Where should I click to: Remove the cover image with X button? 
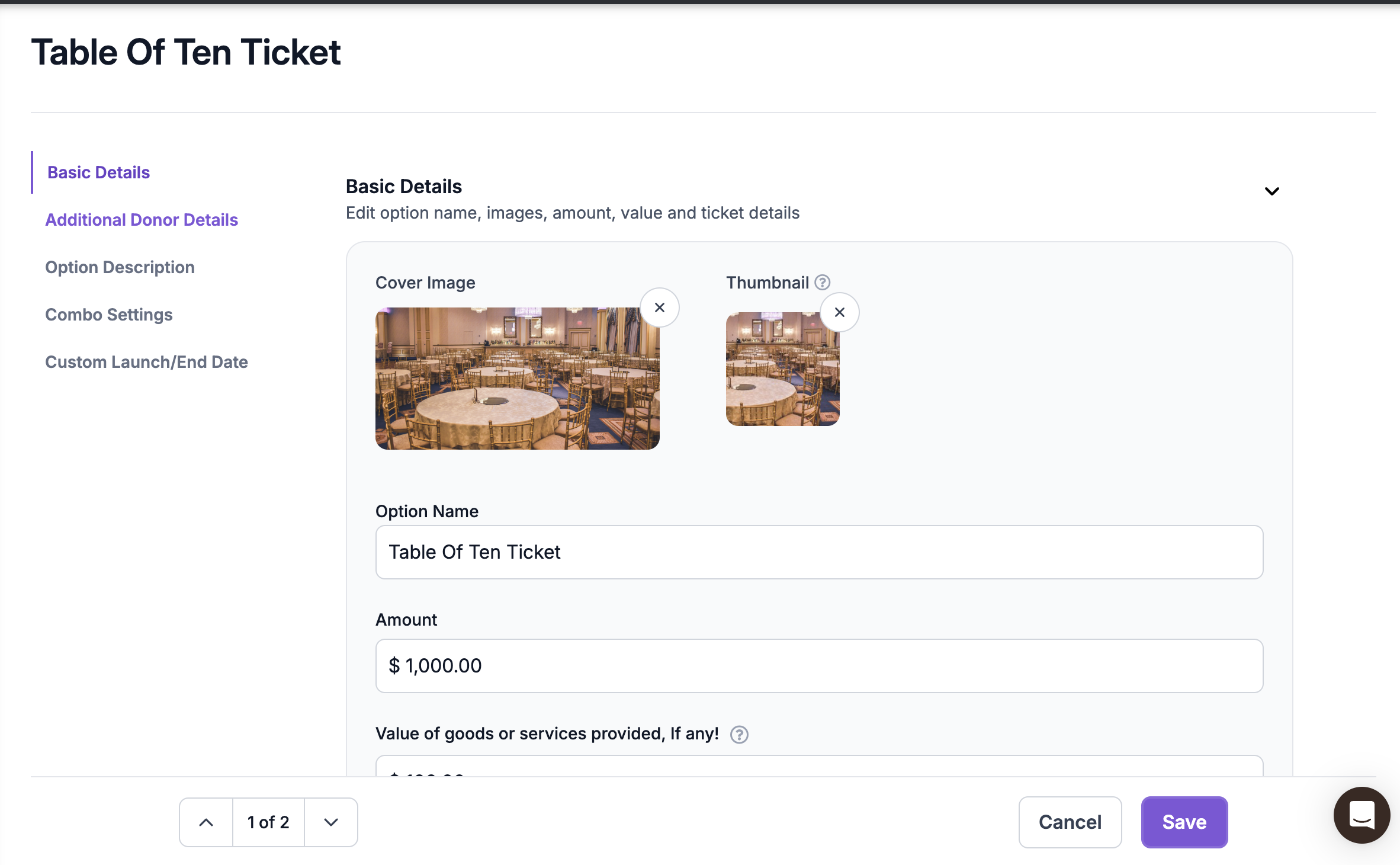click(659, 307)
